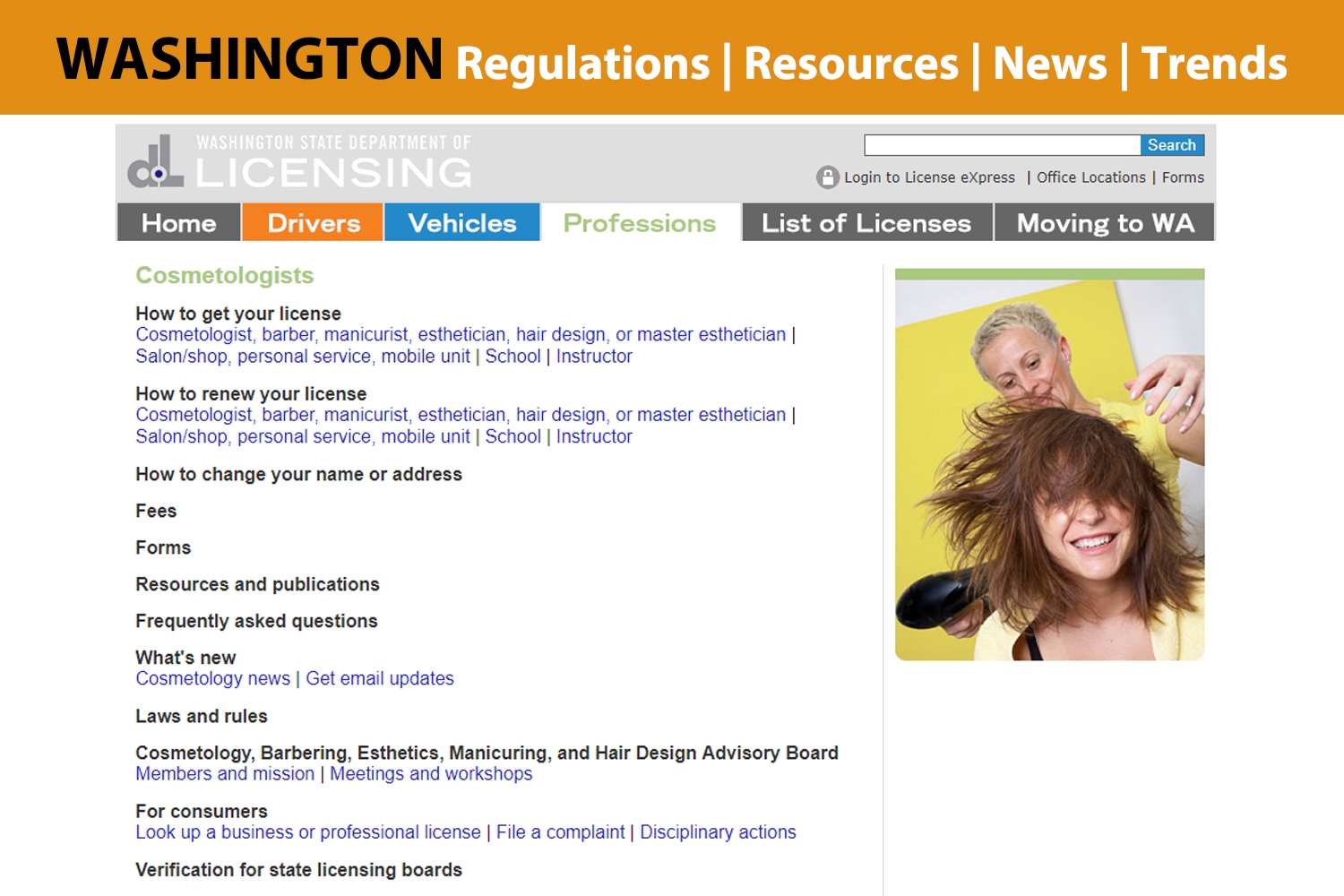This screenshot has height=896, width=1344.
Task: Select the Professions tab
Action: pos(640,222)
